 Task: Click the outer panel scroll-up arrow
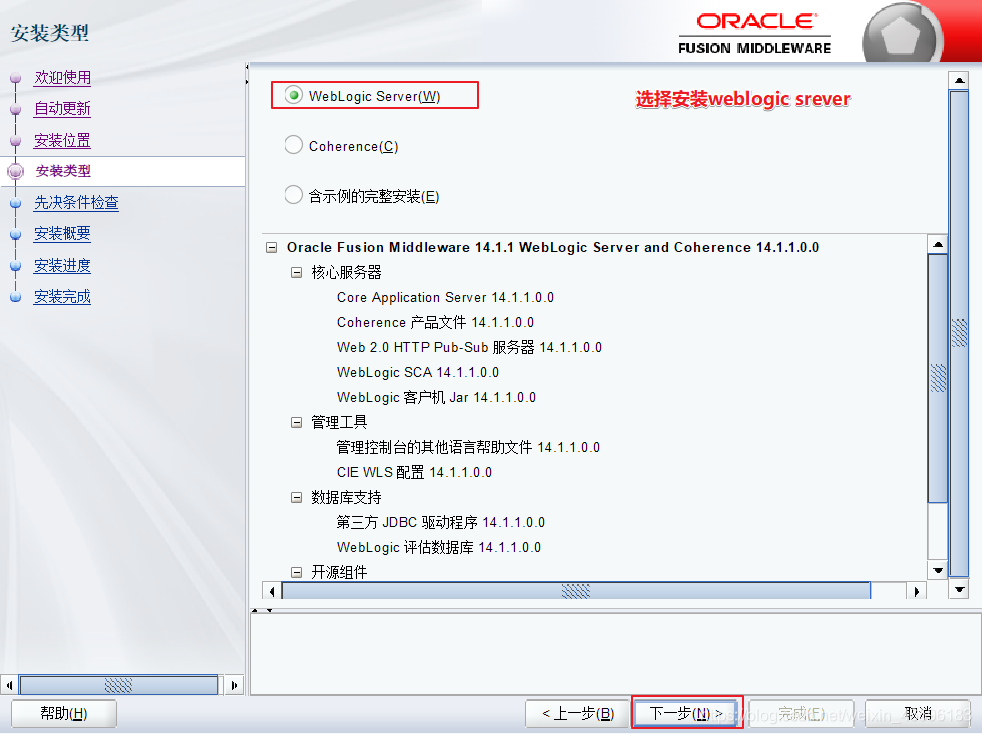click(959, 80)
